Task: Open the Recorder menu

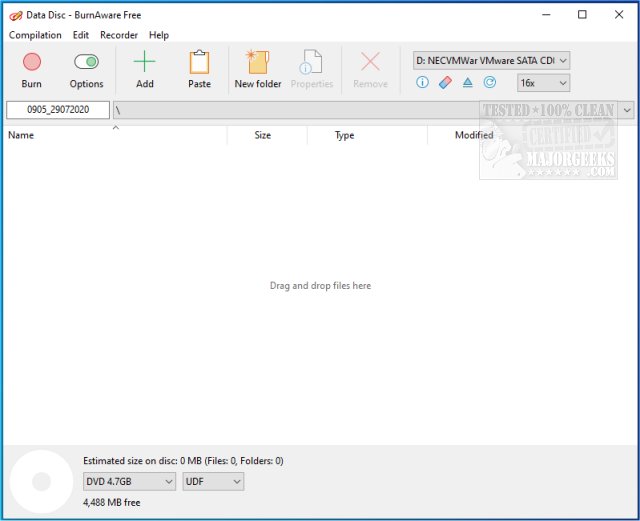Action: pyautogui.click(x=119, y=35)
